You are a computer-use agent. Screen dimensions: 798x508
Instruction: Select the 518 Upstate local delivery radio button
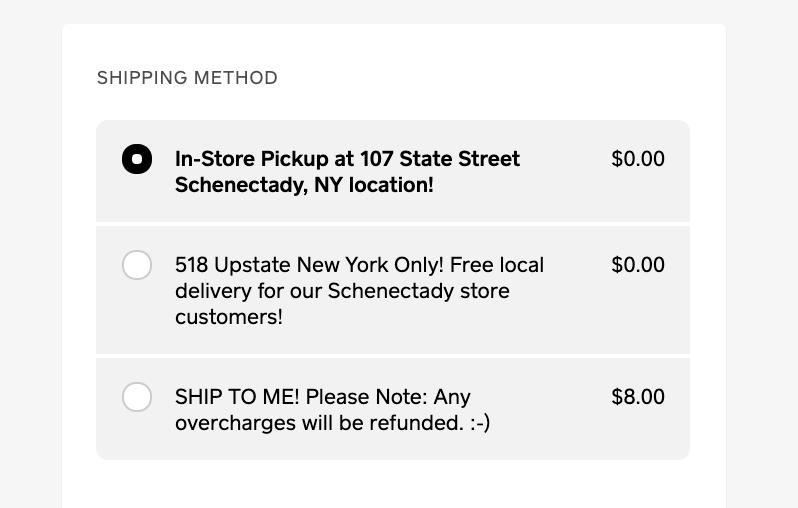click(x=137, y=265)
